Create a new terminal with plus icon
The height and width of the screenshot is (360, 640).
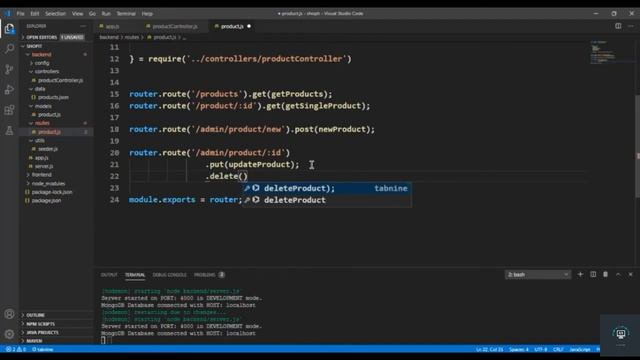580,274
